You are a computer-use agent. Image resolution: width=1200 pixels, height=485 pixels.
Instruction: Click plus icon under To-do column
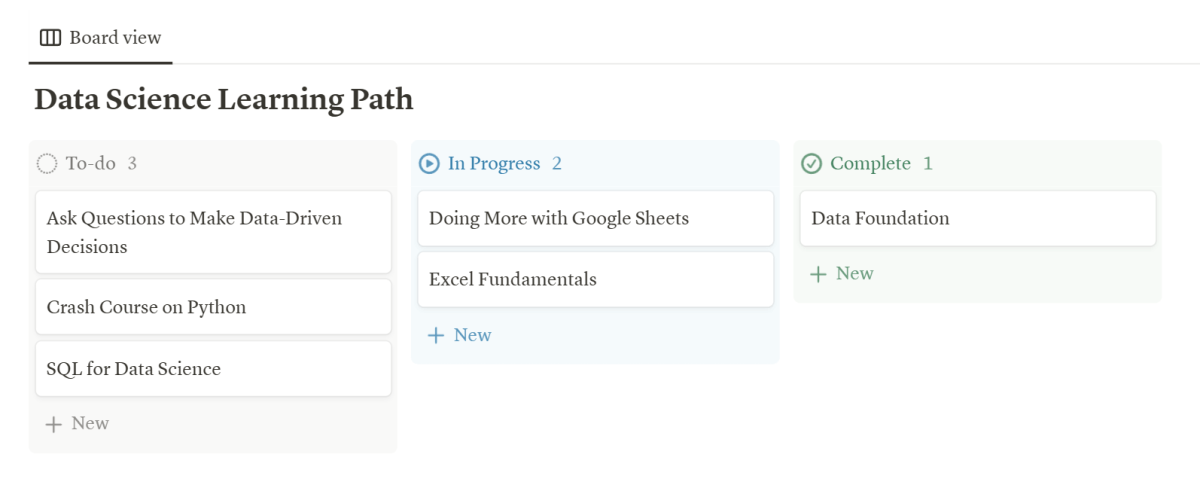[x=54, y=424]
